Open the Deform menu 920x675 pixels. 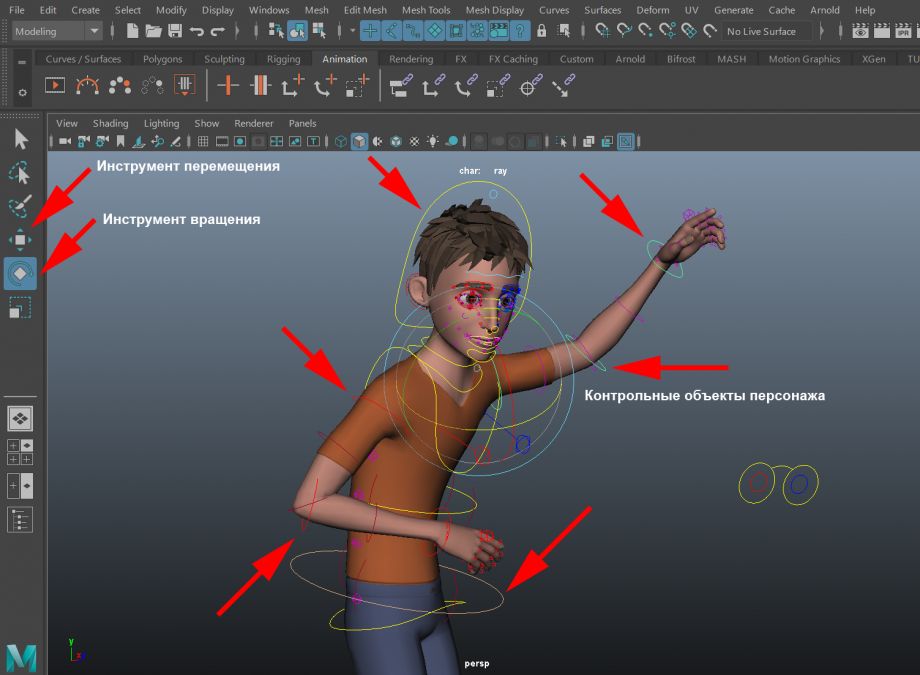[x=652, y=10]
